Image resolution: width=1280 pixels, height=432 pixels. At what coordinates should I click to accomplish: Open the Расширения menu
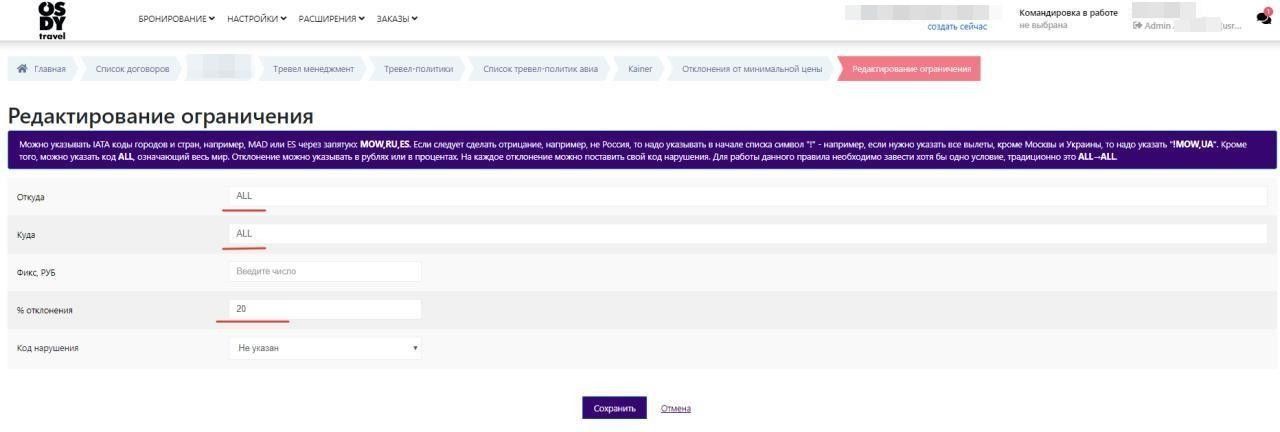click(331, 19)
